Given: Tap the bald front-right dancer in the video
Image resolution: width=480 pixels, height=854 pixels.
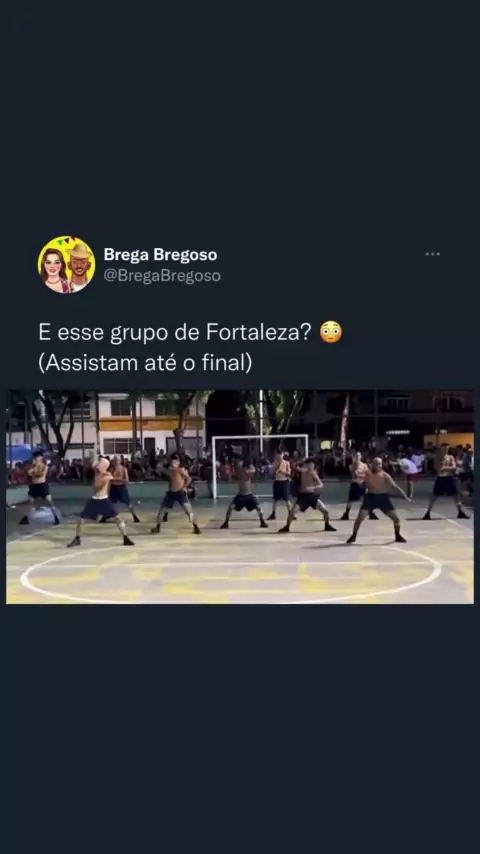Looking at the screenshot, I should pos(378,500).
